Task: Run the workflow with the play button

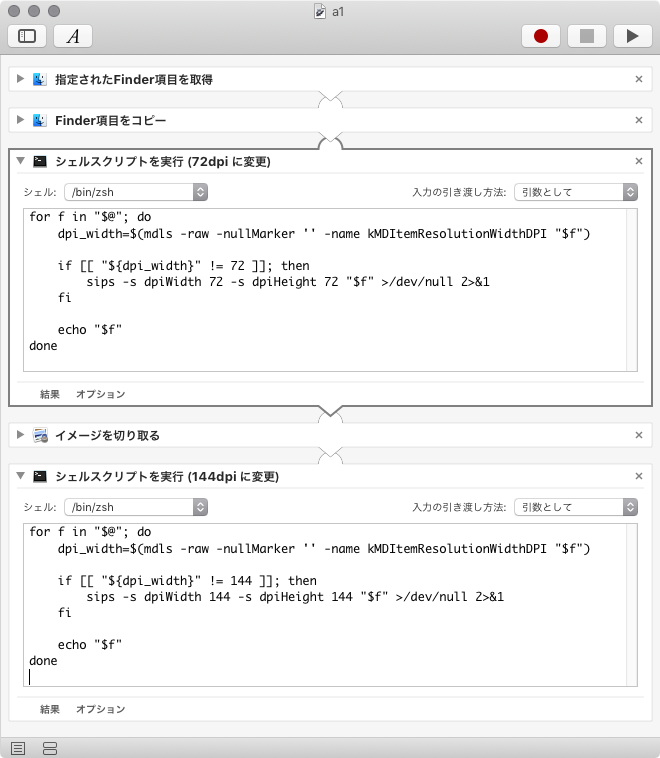Action: (x=632, y=36)
